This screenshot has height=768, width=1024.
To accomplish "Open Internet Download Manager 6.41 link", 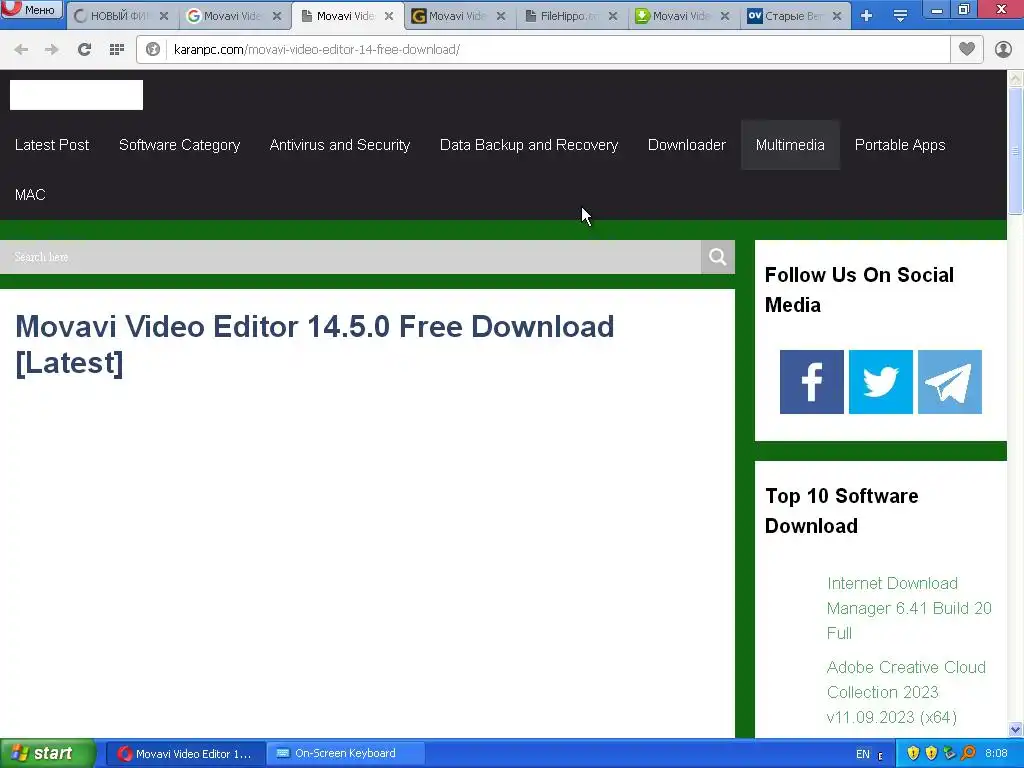I will (909, 608).
